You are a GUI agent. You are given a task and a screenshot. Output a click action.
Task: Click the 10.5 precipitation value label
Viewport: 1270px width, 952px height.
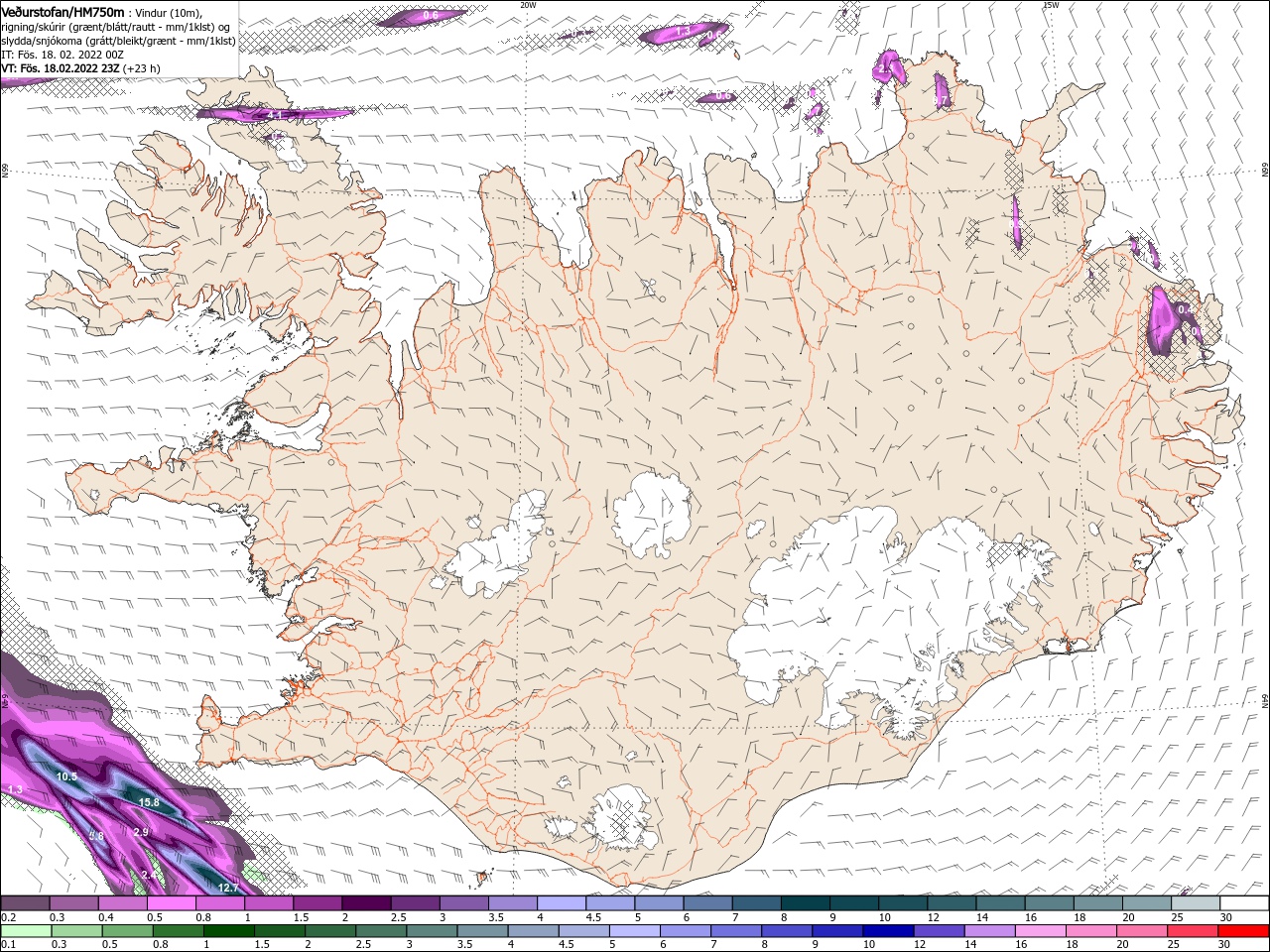[x=66, y=776]
